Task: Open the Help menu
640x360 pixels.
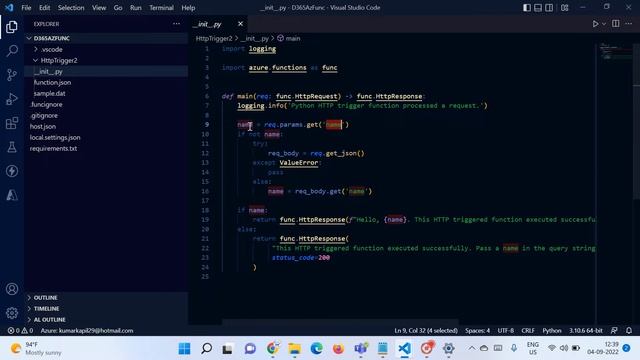Action: click(x=188, y=8)
